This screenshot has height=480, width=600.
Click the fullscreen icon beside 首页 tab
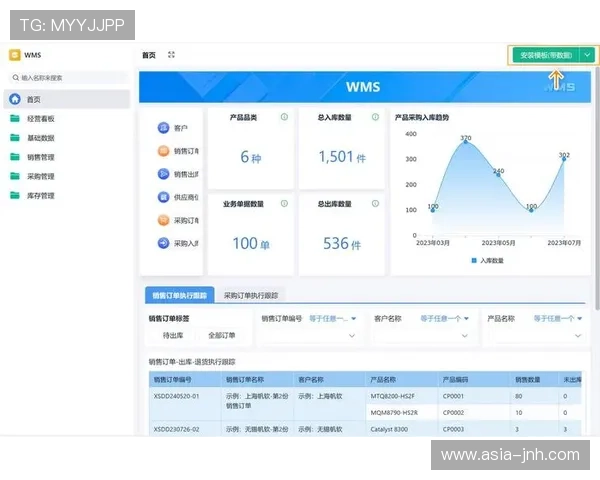pos(172,55)
